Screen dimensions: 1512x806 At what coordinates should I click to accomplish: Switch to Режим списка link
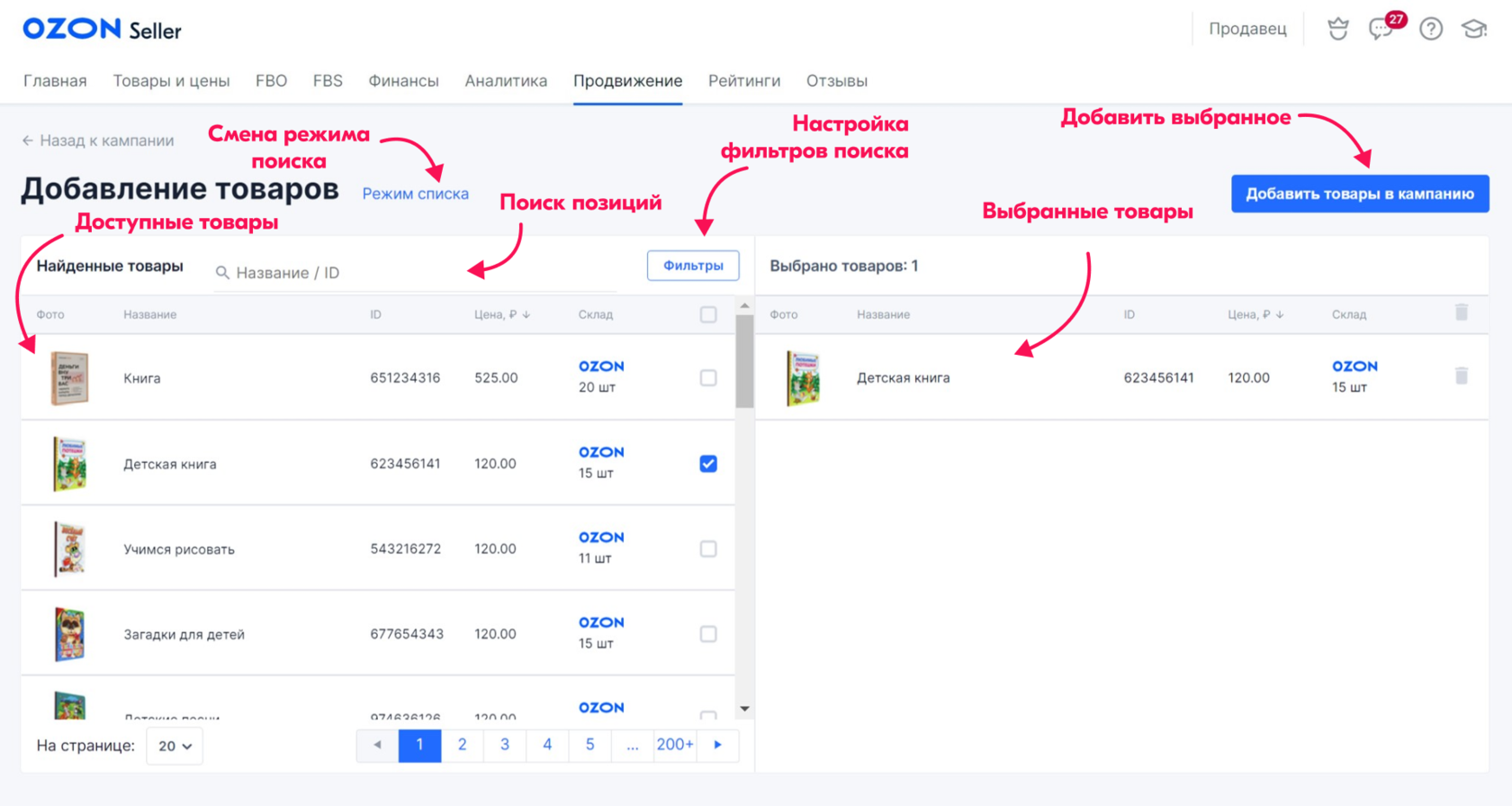point(415,194)
